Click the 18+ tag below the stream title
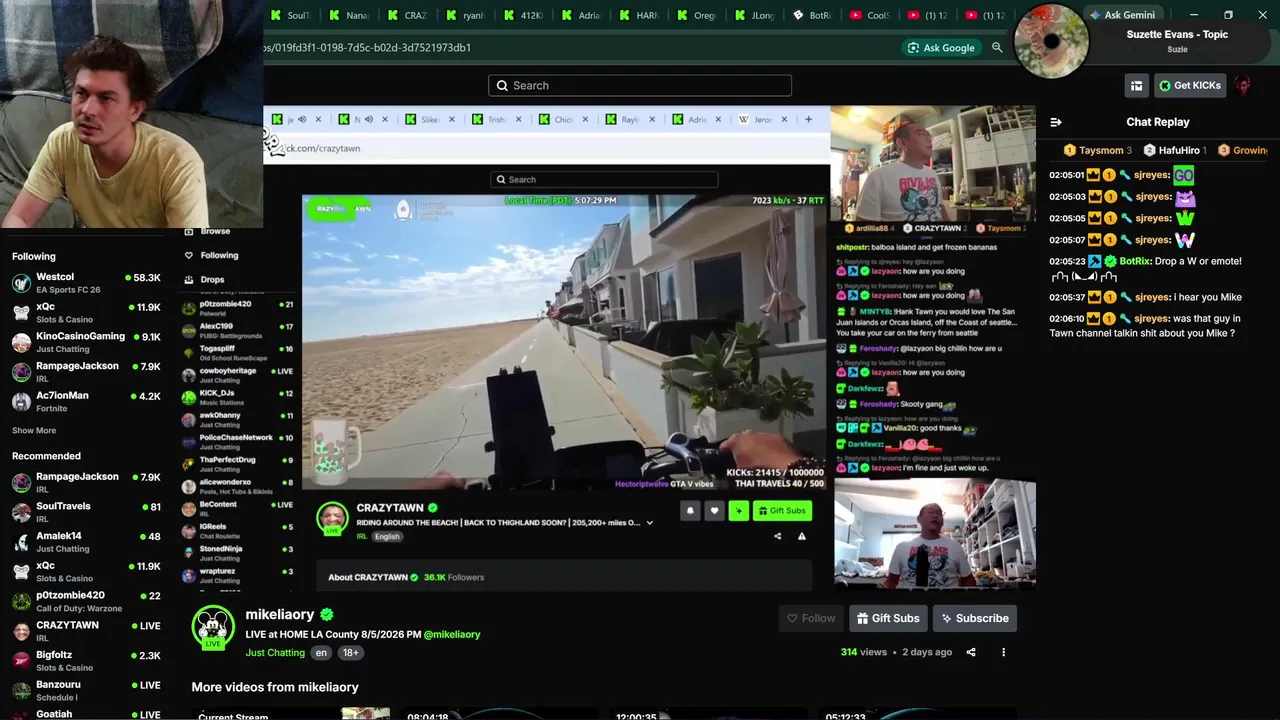Screen dimensions: 1280x720 click(350, 653)
